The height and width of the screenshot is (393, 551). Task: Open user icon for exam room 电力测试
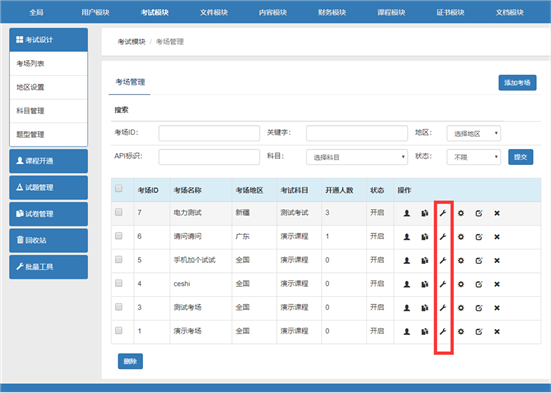pyautogui.click(x=407, y=213)
